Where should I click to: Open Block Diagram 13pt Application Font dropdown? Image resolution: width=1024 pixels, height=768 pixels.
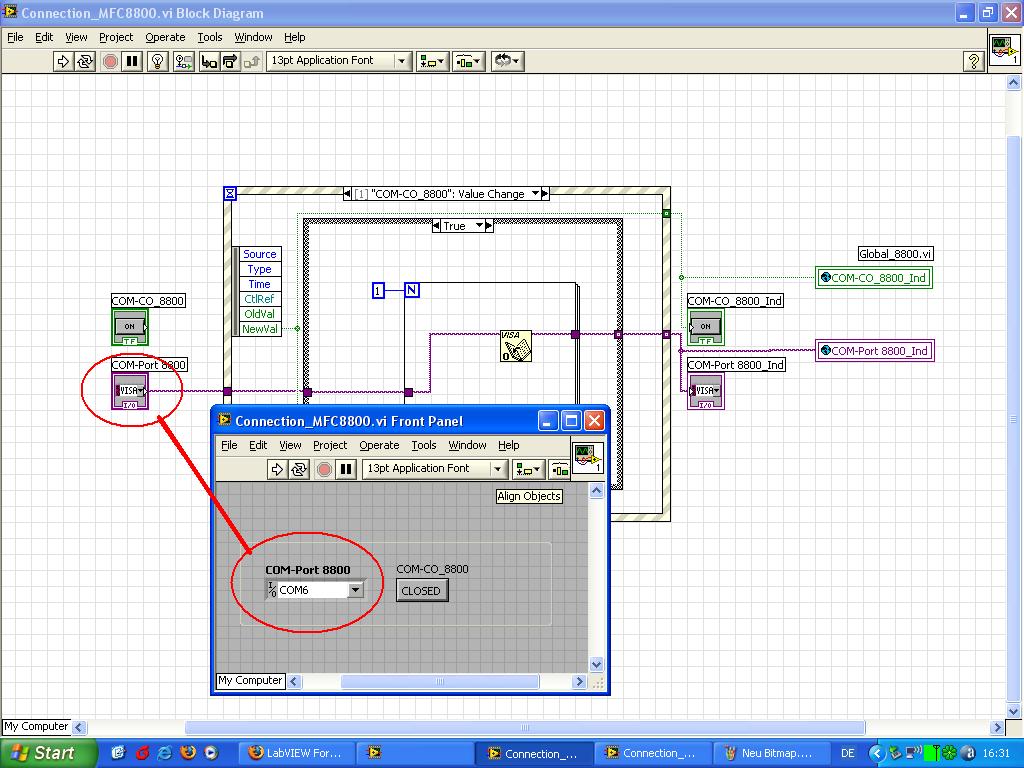tap(402, 61)
